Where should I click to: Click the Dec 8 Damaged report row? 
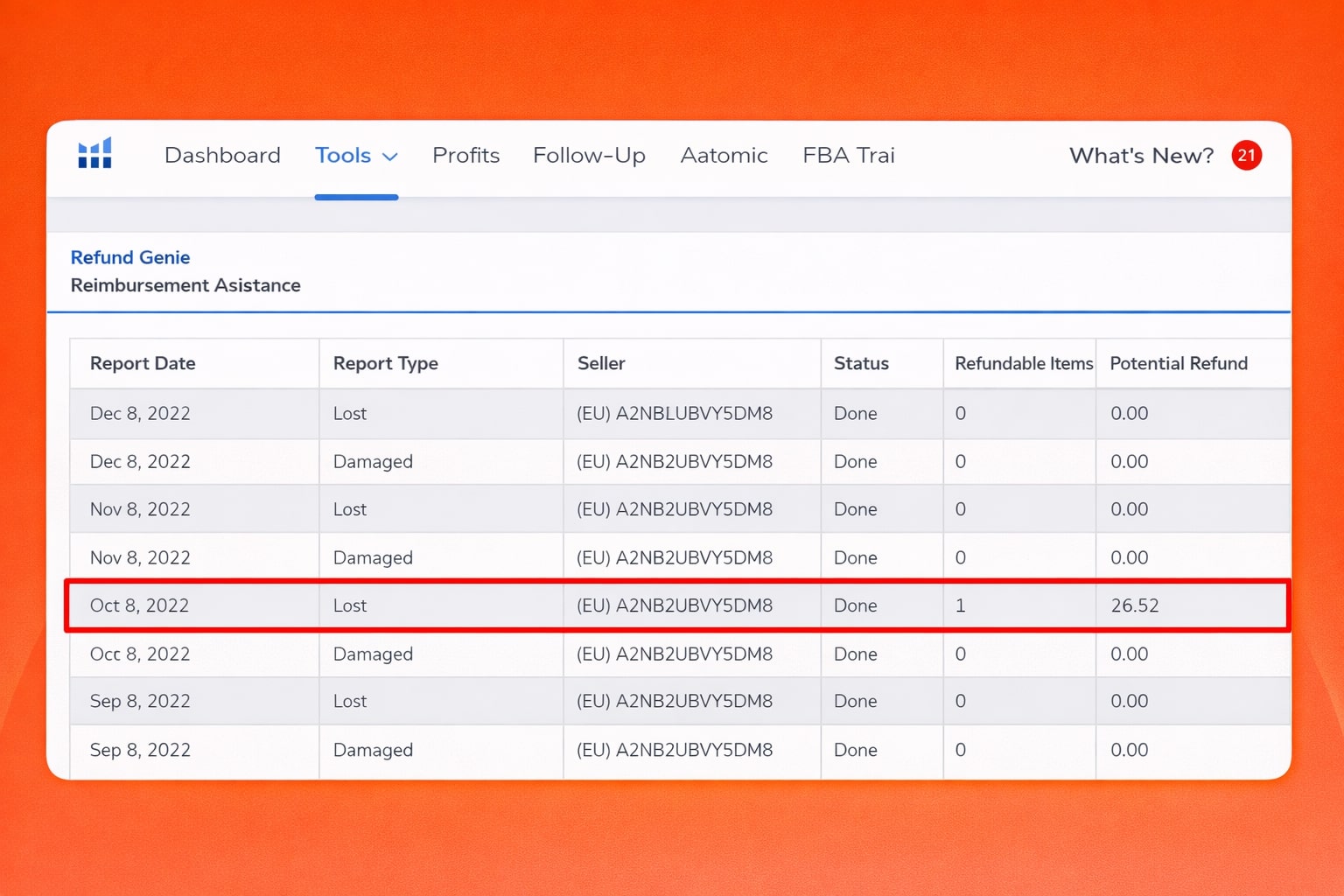pyautogui.click(x=674, y=461)
